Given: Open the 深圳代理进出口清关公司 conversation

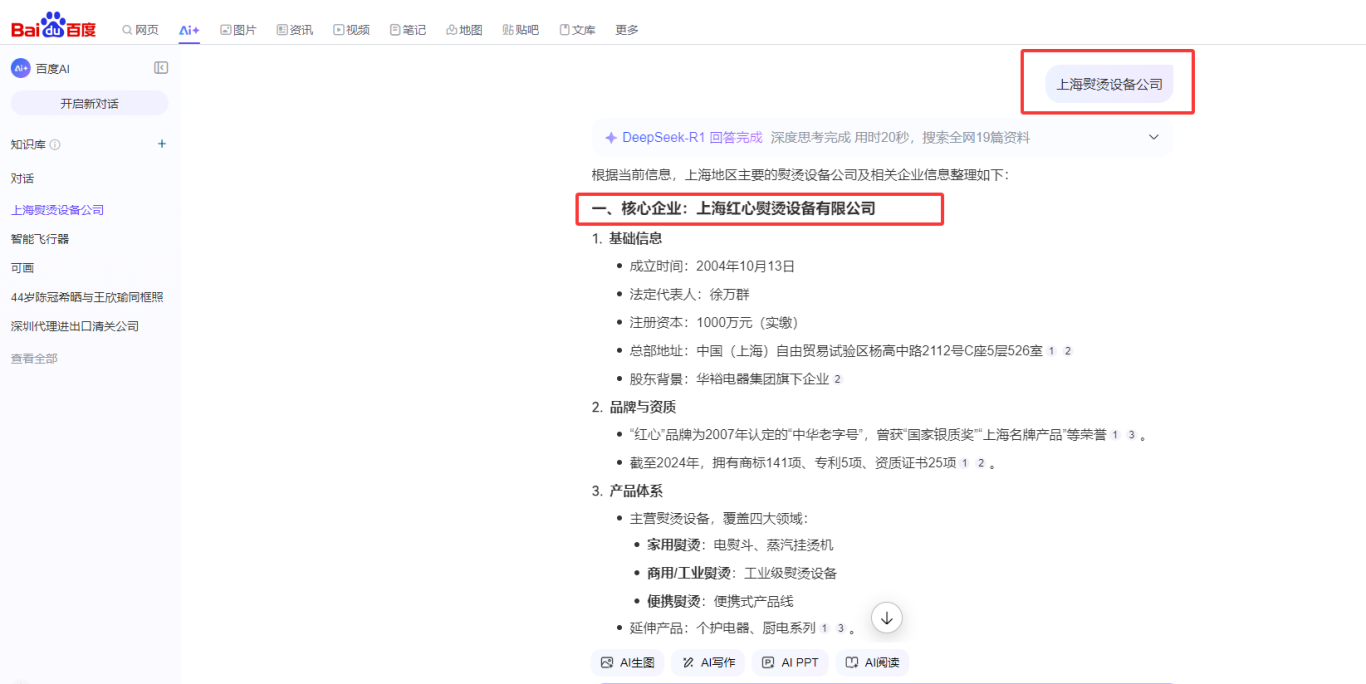Looking at the screenshot, I should [75, 326].
